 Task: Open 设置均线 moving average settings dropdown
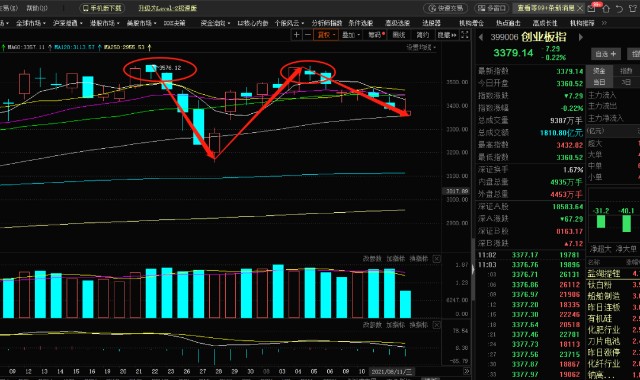(420, 47)
